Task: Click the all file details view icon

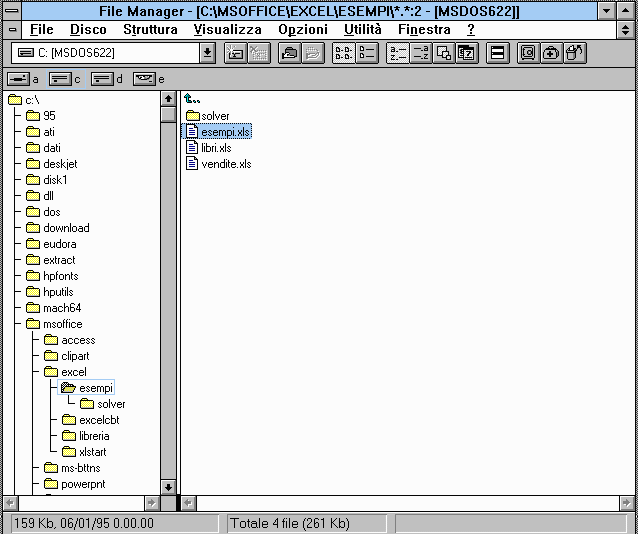Action: tap(366, 53)
